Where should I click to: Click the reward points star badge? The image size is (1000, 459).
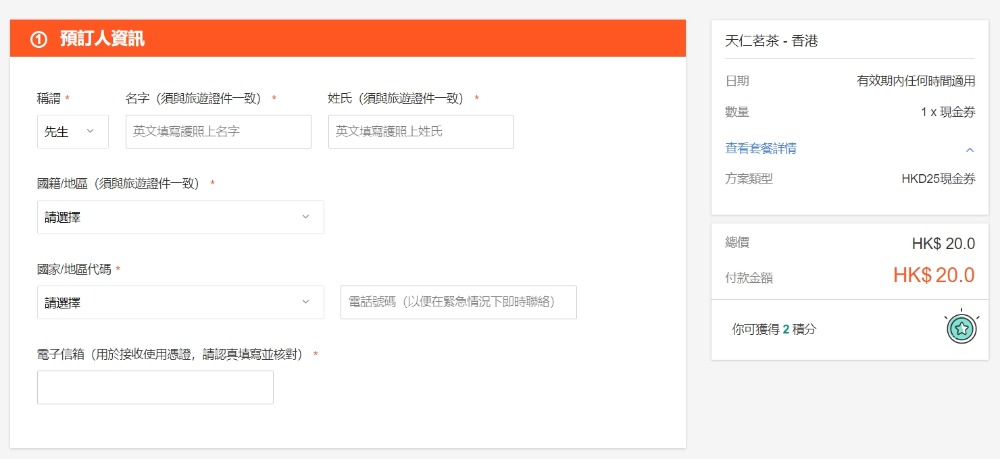tap(961, 328)
